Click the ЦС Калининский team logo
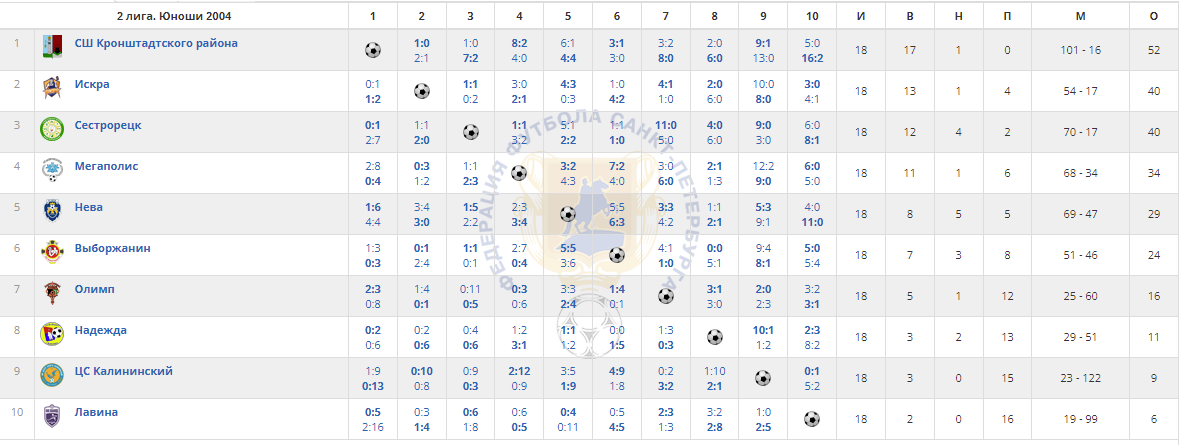Viewport: 1180px width, 445px height. click(51, 374)
